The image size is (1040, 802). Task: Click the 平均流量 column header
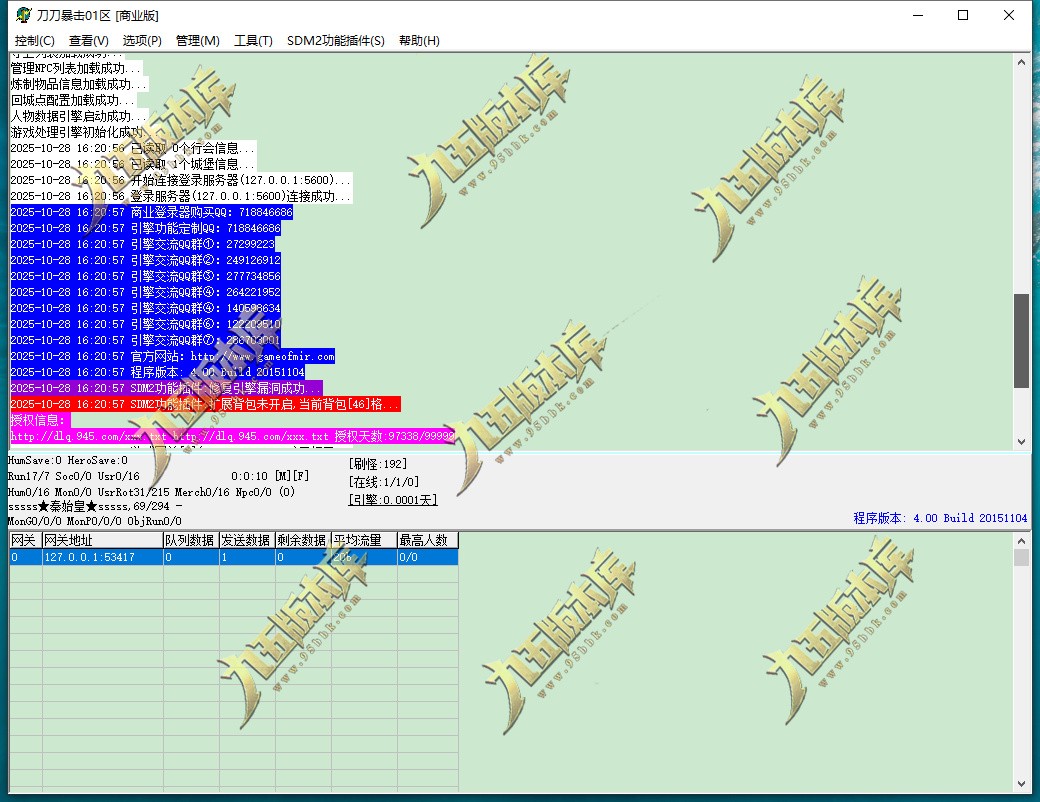[x=363, y=540]
